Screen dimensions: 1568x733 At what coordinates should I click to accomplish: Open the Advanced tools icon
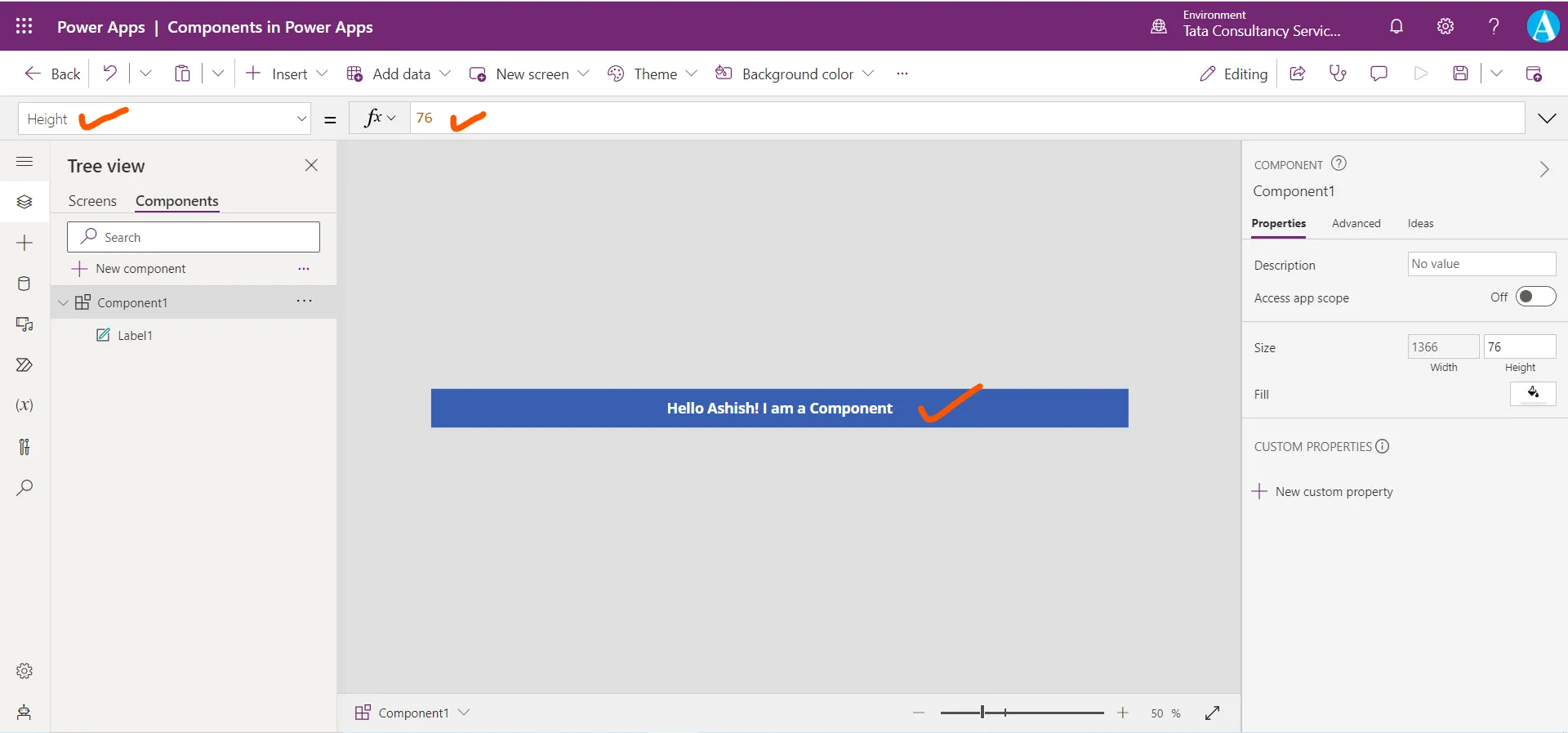pos(24,446)
